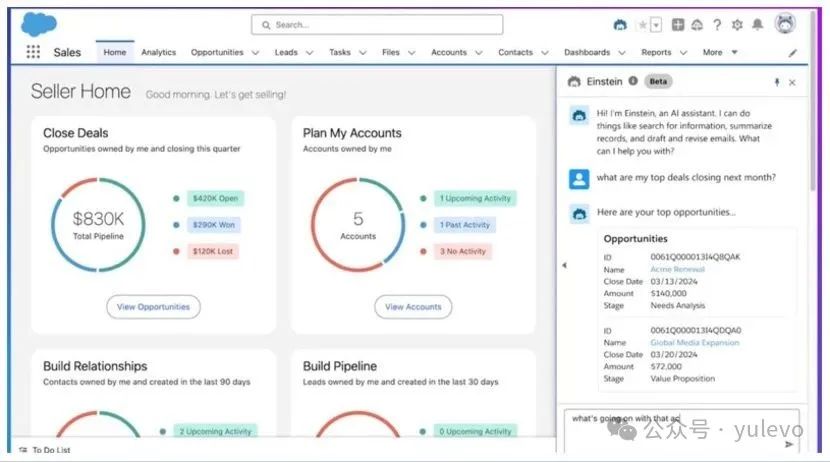Click the View Accounts button

[413, 307]
